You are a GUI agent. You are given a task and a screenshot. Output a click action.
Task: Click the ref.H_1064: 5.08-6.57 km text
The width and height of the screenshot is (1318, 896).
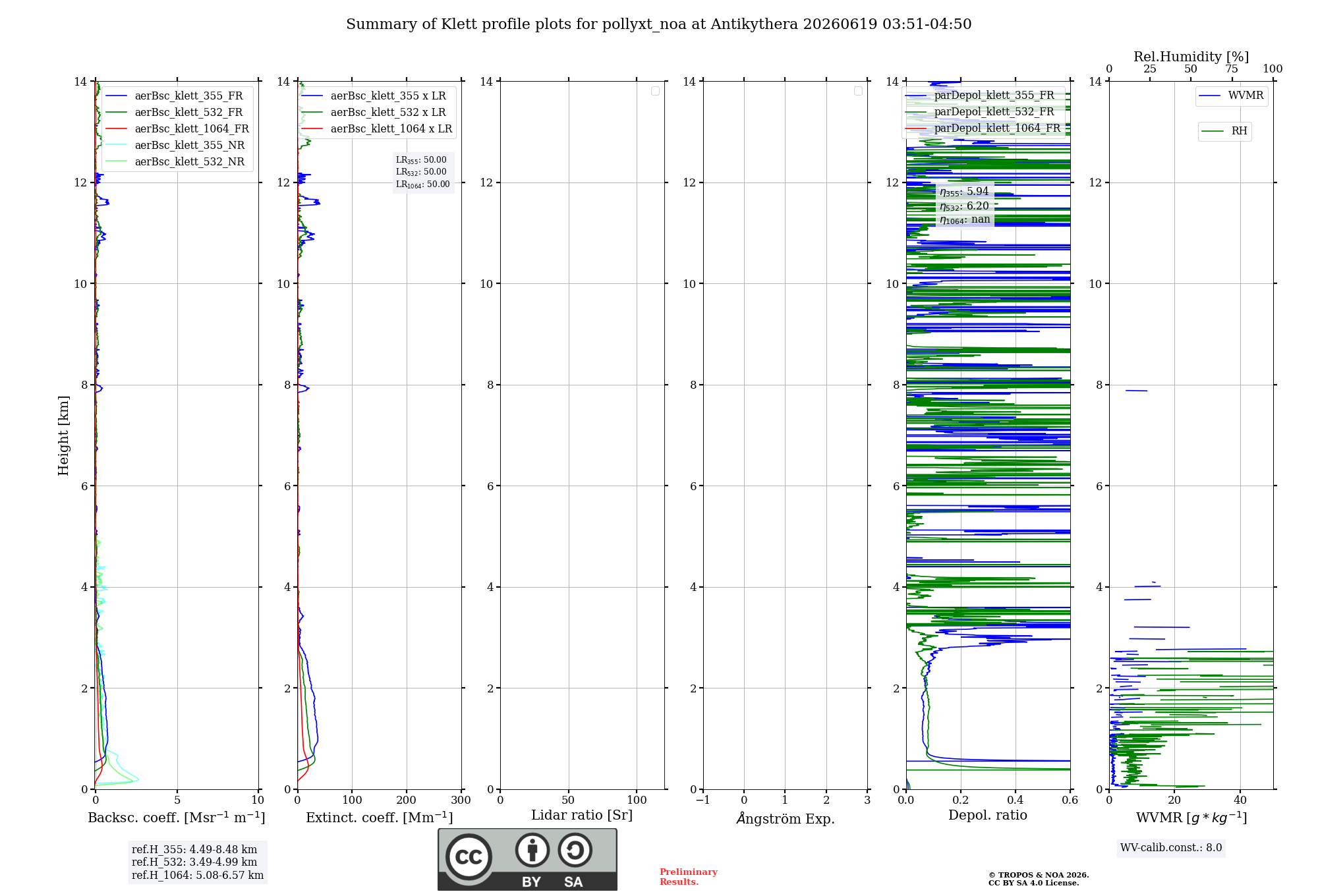pyautogui.click(x=198, y=876)
